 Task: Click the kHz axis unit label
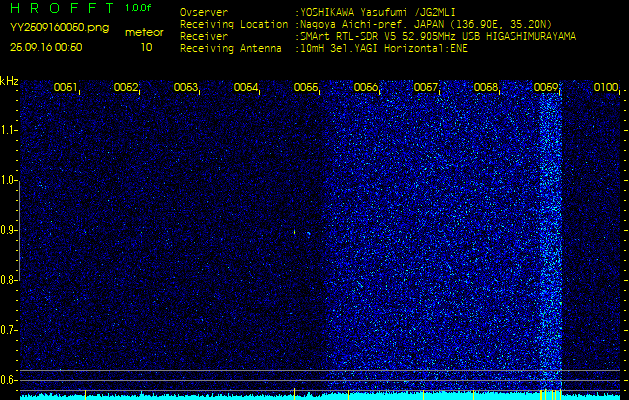point(9,81)
